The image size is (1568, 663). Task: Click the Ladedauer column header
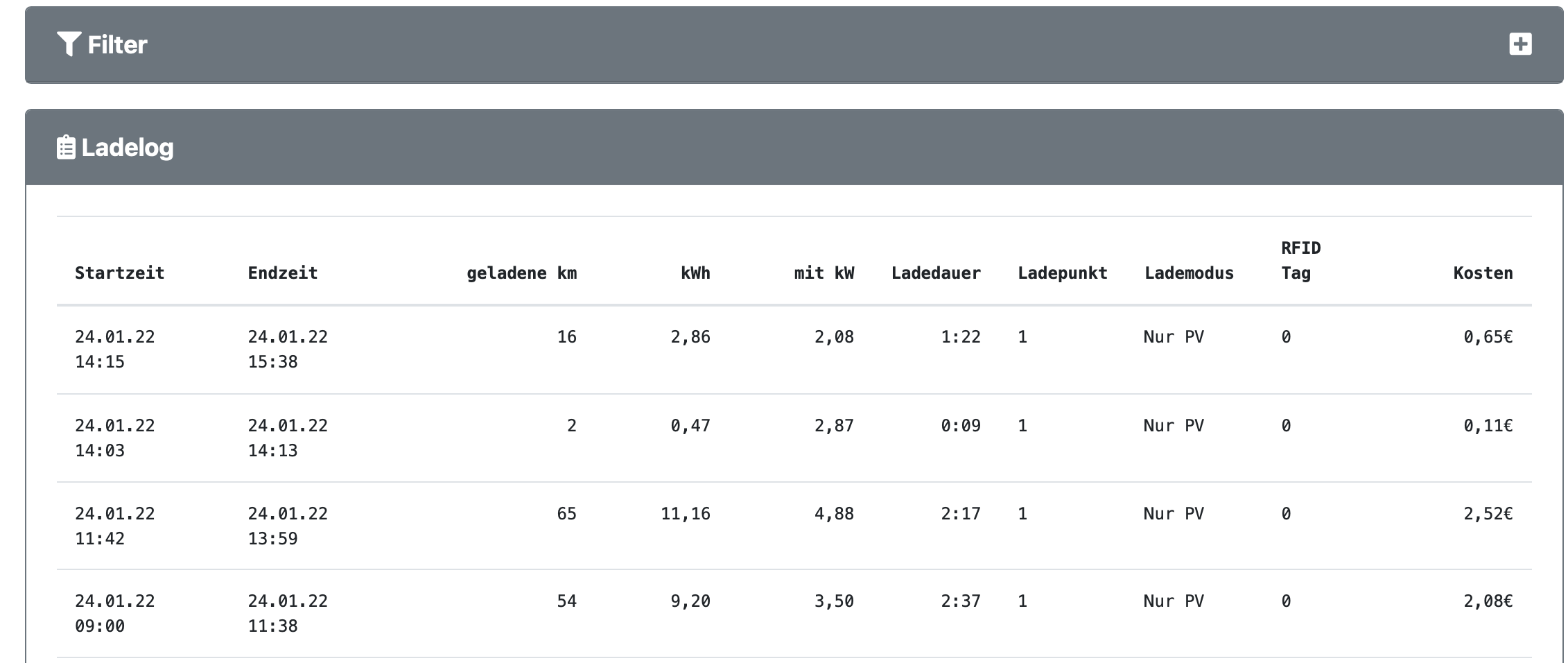pyautogui.click(x=935, y=273)
